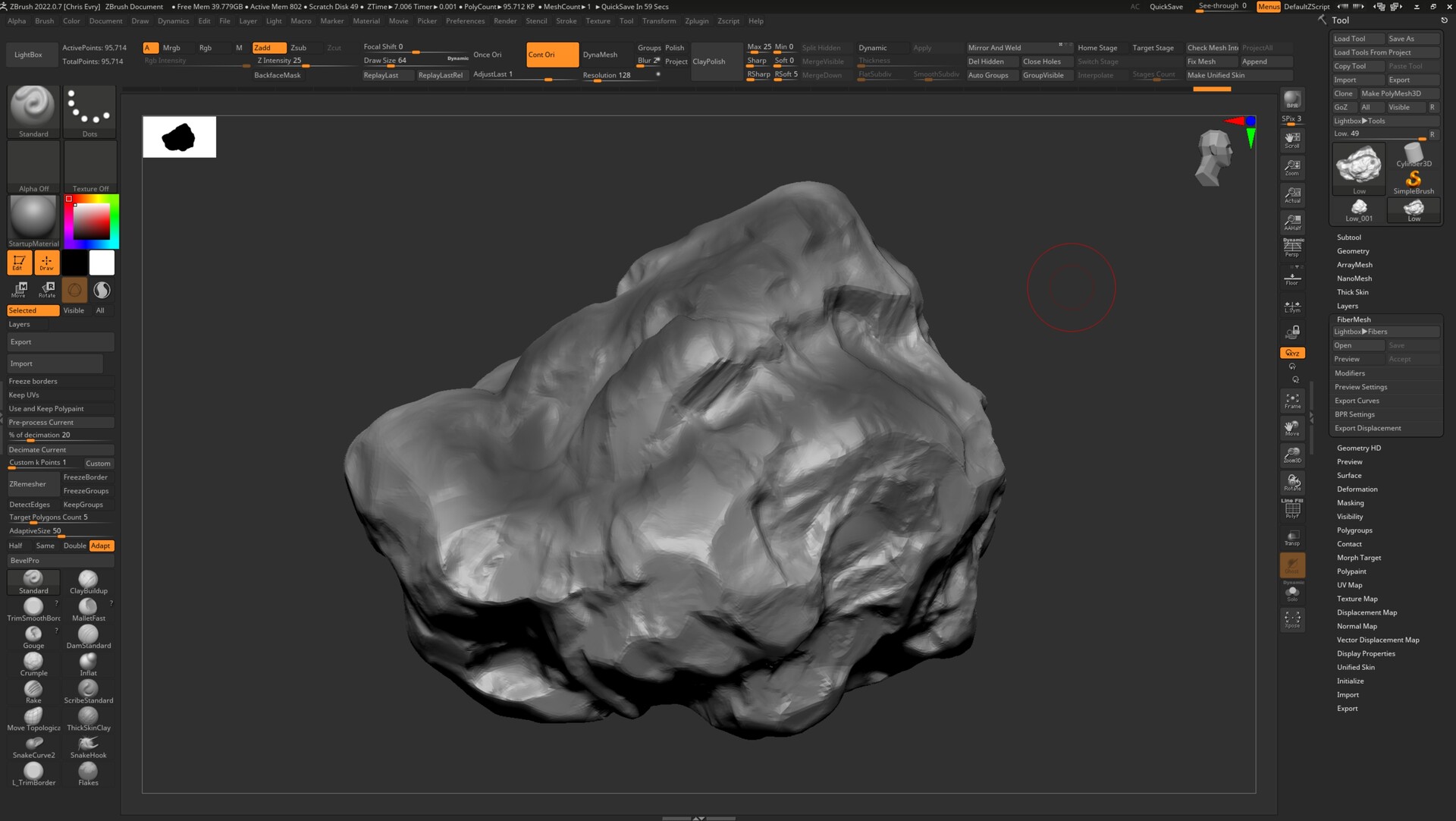Select the Scroll canvas icon
1456x821 pixels.
1291,140
